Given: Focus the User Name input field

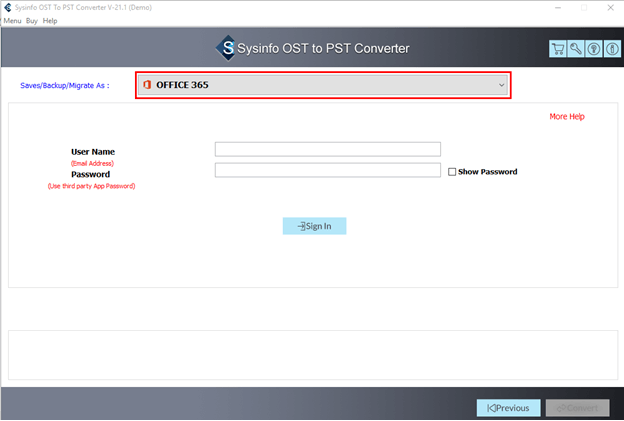Looking at the screenshot, I should tap(328, 149).
